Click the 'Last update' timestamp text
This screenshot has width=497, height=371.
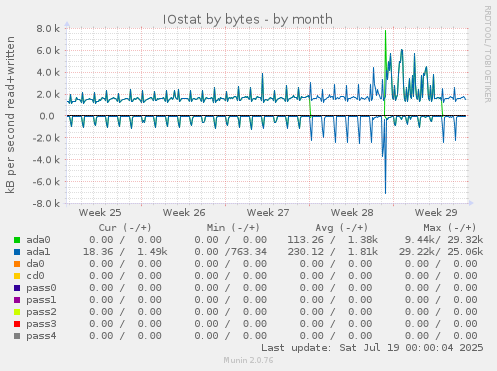pyautogui.click(x=372, y=348)
